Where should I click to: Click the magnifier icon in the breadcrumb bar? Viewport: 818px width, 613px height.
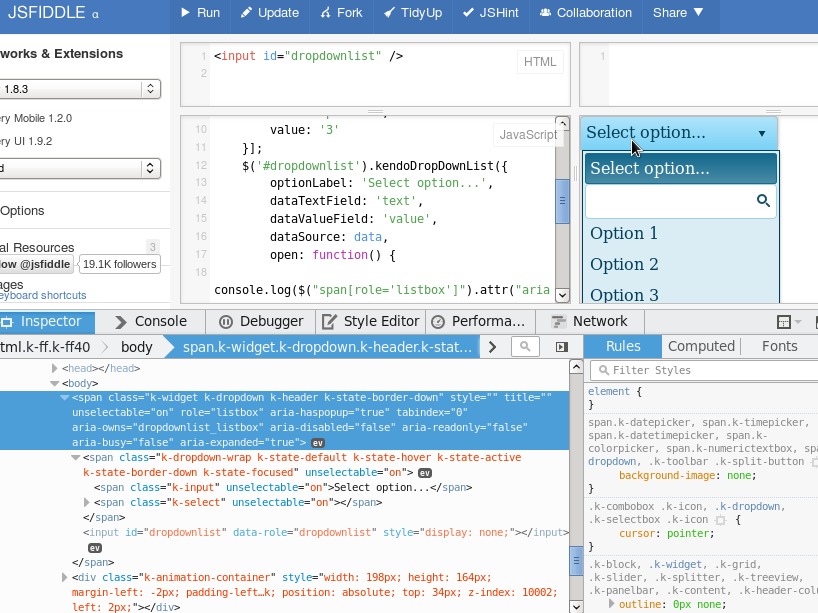[524, 346]
